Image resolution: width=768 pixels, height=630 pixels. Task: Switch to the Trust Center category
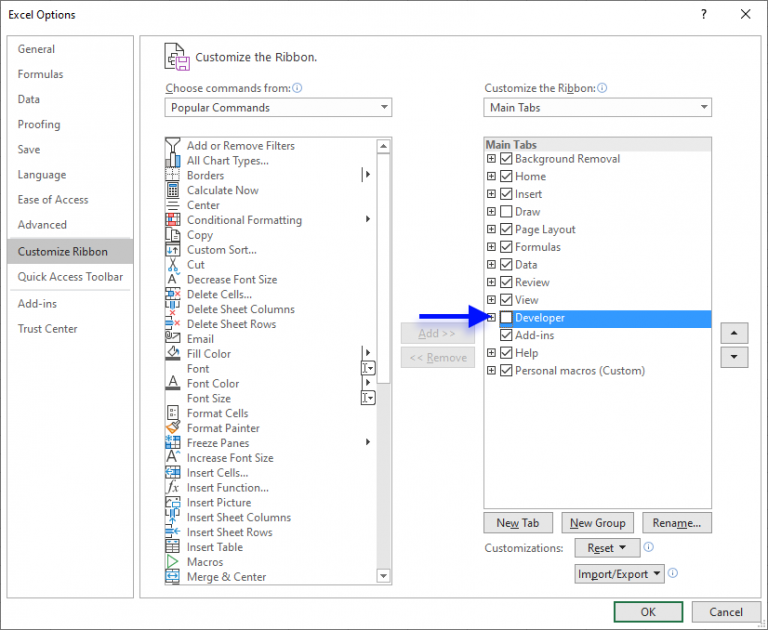(47, 329)
